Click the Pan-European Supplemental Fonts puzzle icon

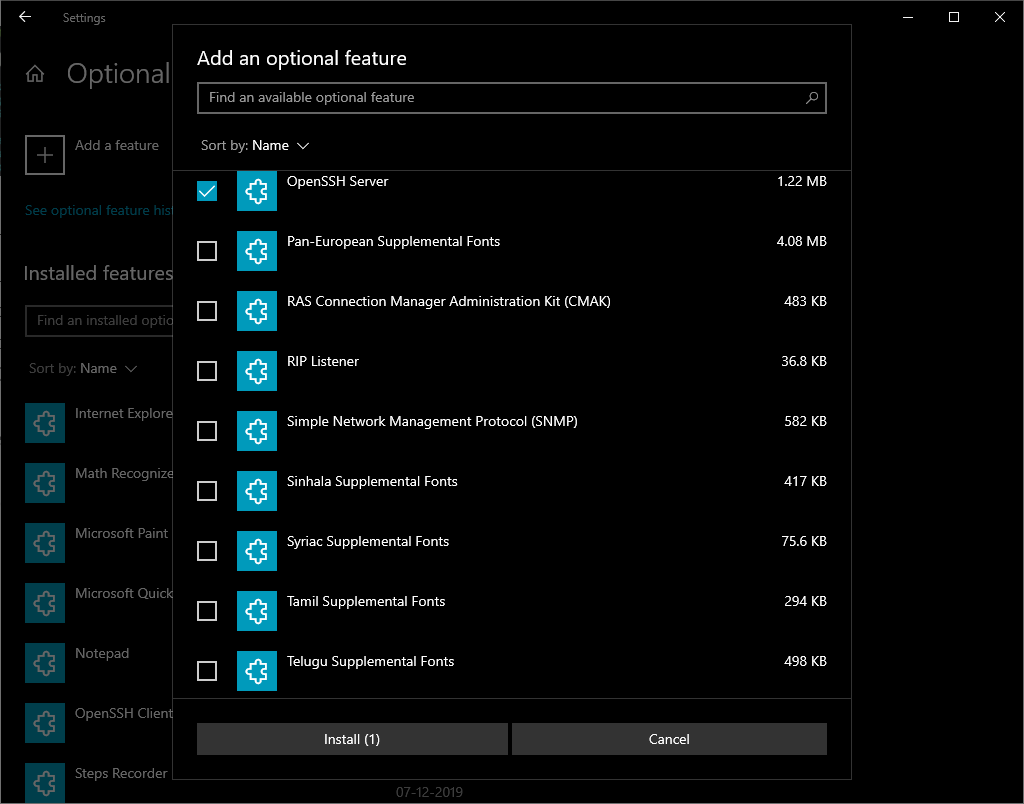pyautogui.click(x=257, y=251)
